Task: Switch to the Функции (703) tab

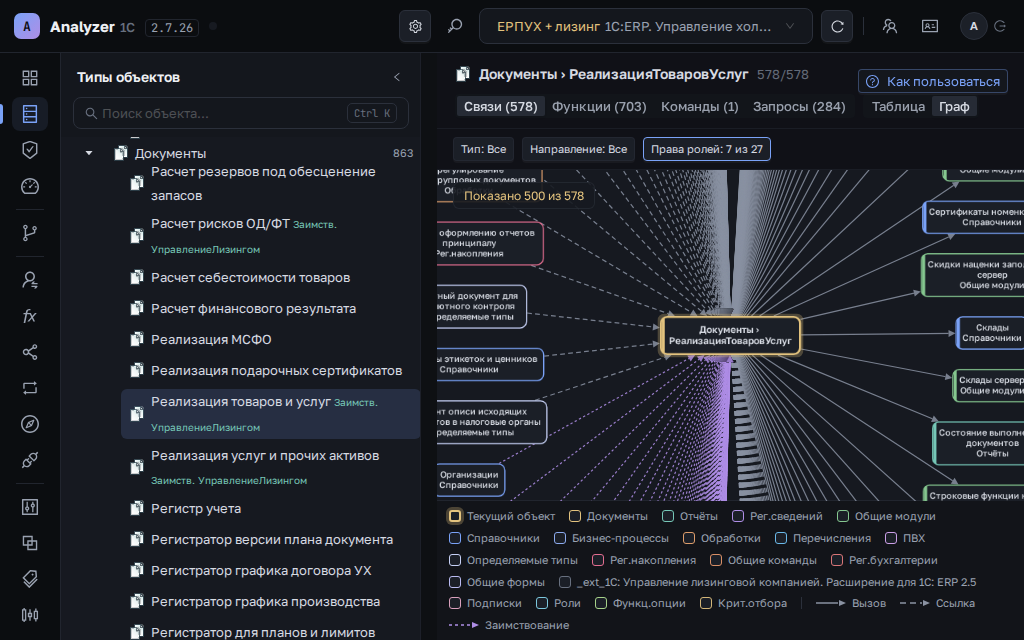Action: pos(599,106)
